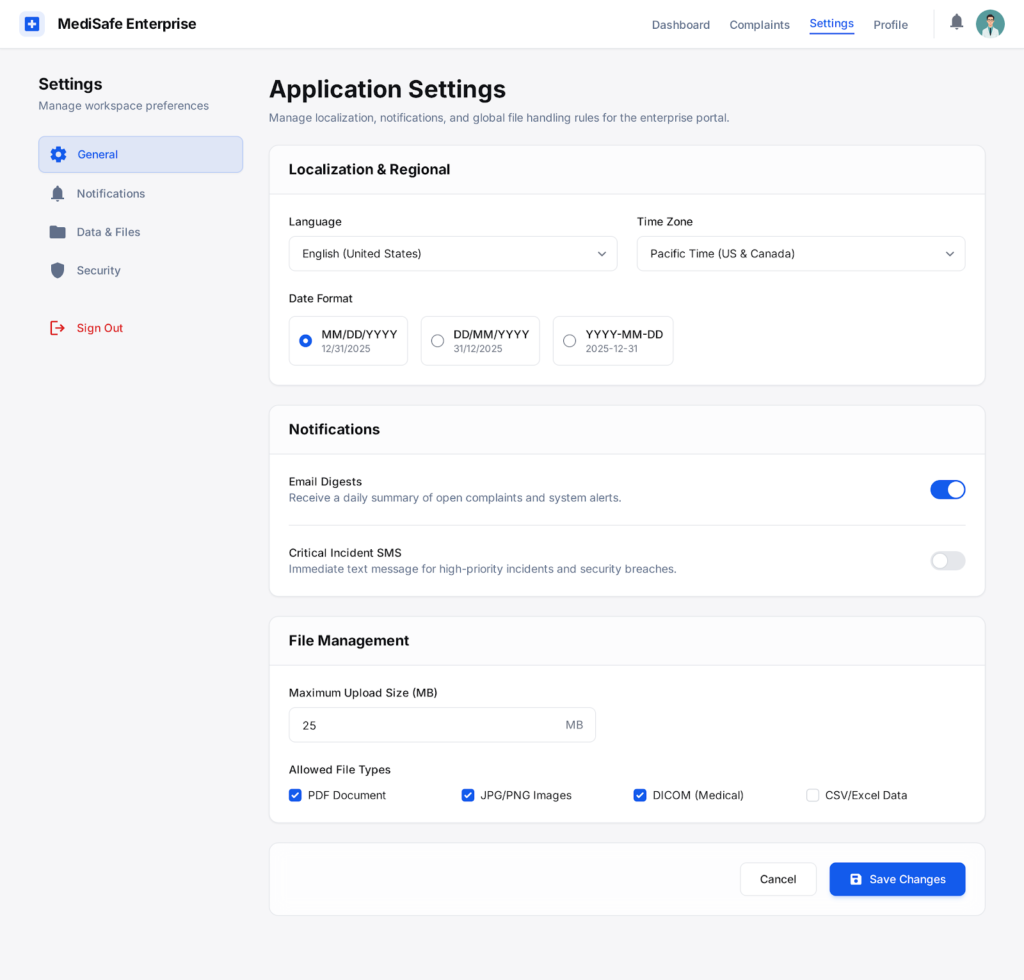
Task: Uncheck the DICOM (Medical) checkbox
Action: 640,796
